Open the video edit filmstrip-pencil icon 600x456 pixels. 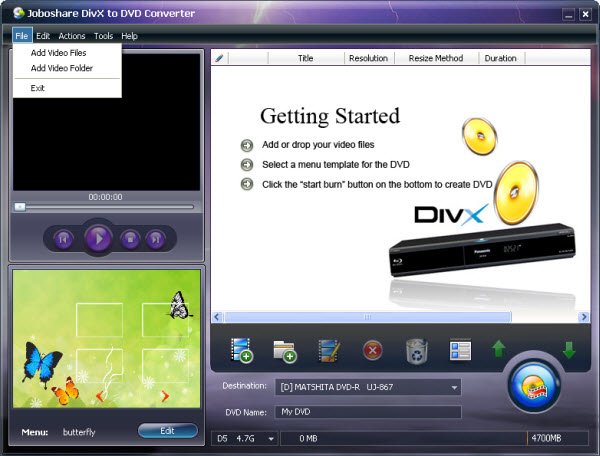(329, 351)
